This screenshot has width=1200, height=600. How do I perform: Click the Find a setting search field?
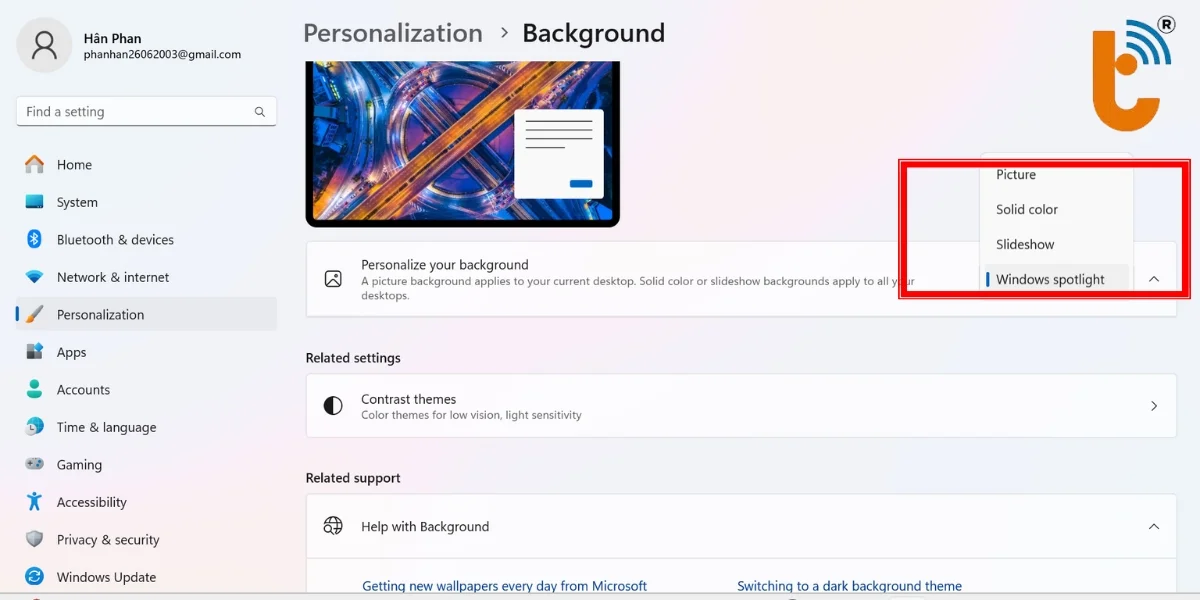coord(146,112)
